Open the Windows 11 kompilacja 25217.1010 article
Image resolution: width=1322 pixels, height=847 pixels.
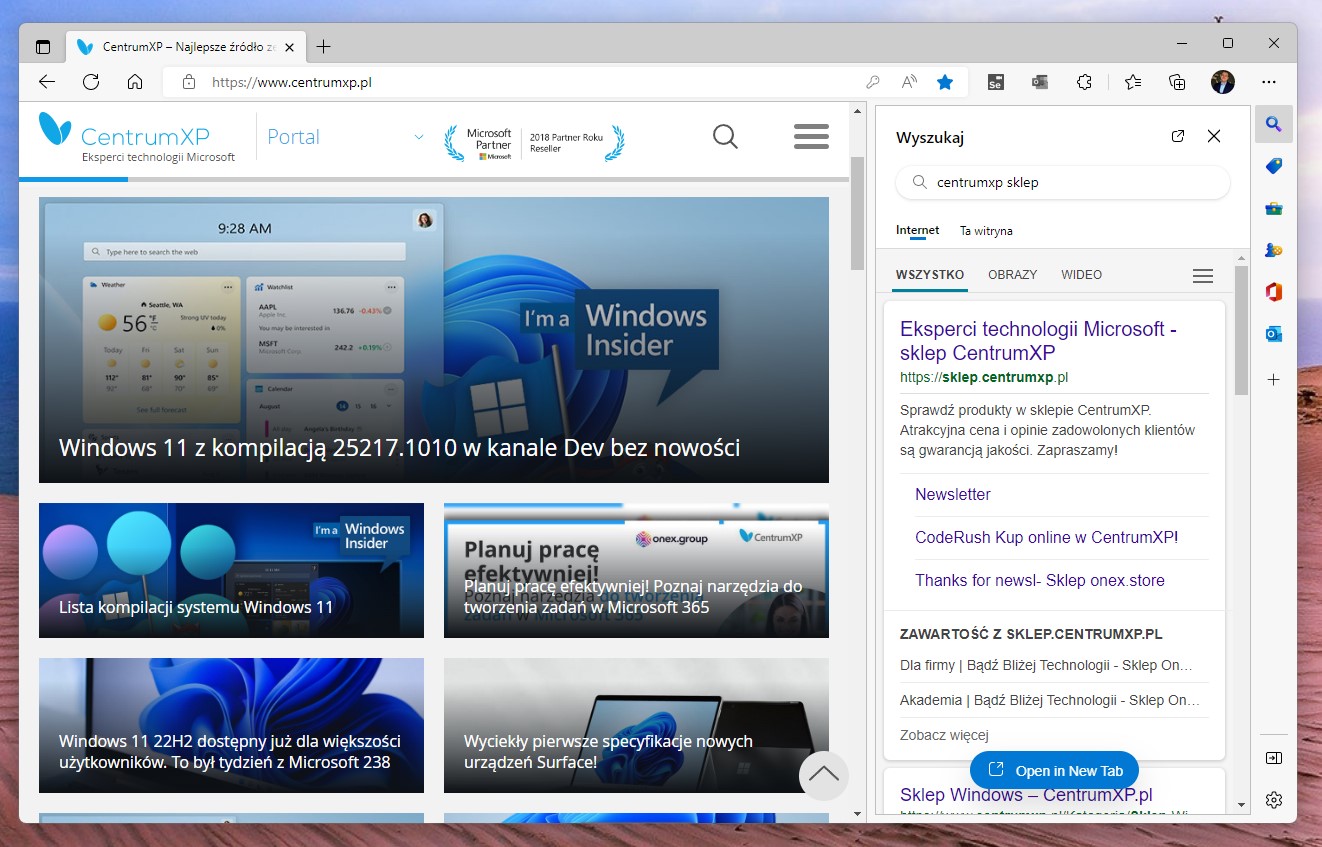pyautogui.click(x=434, y=340)
